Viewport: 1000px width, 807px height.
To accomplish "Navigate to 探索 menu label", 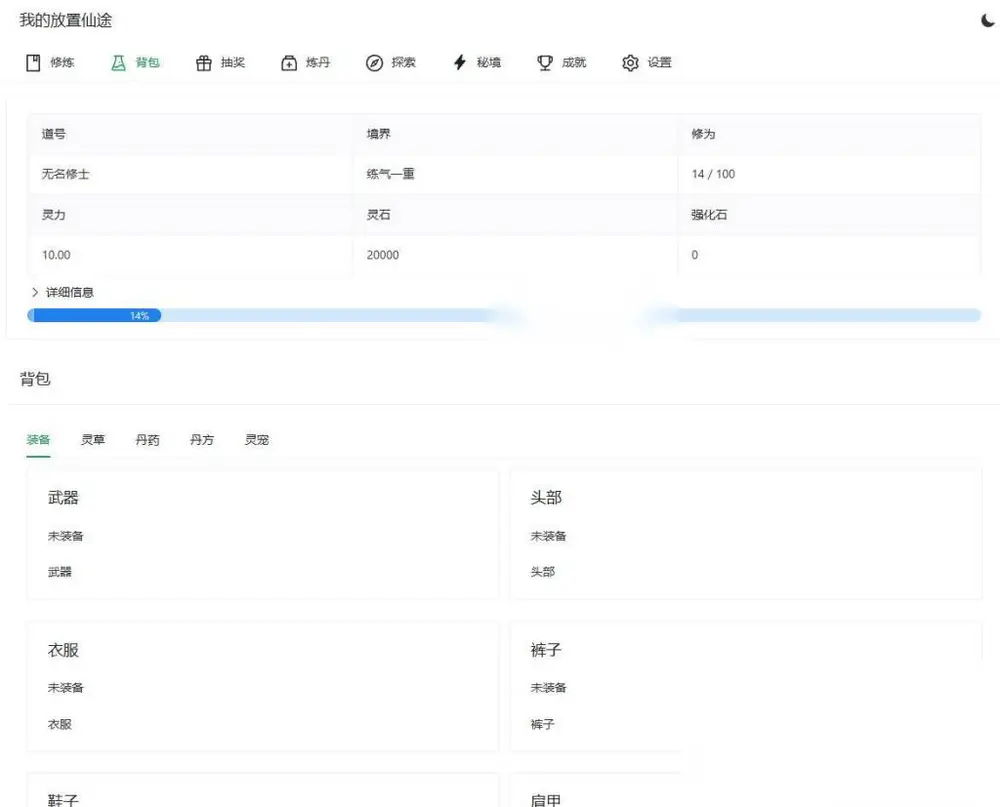I will pyautogui.click(x=404, y=63).
